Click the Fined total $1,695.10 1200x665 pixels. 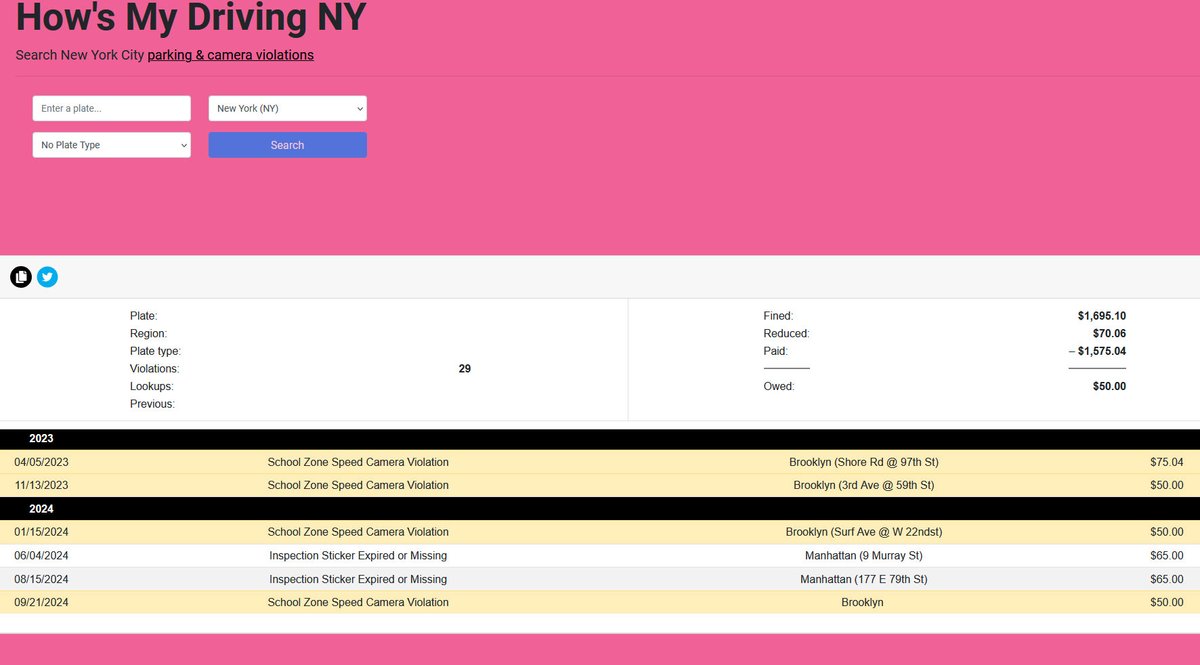pos(1102,316)
